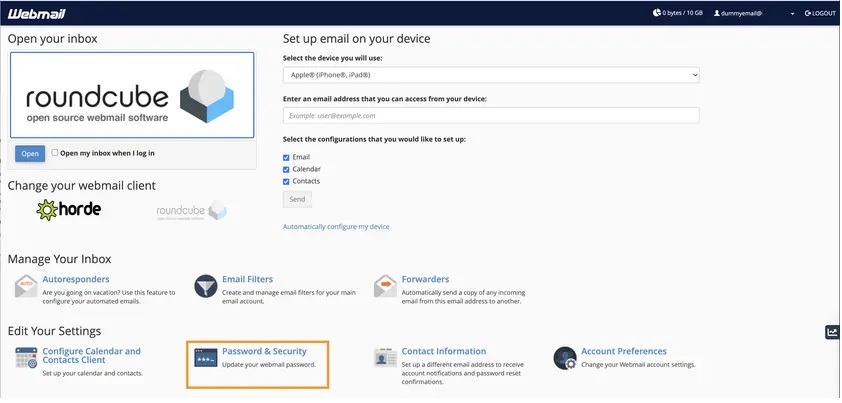Image resolution: width=842 pixels, height=403 pixels.
Task: Click the dummyemail username text
Action: coord(742,13)
